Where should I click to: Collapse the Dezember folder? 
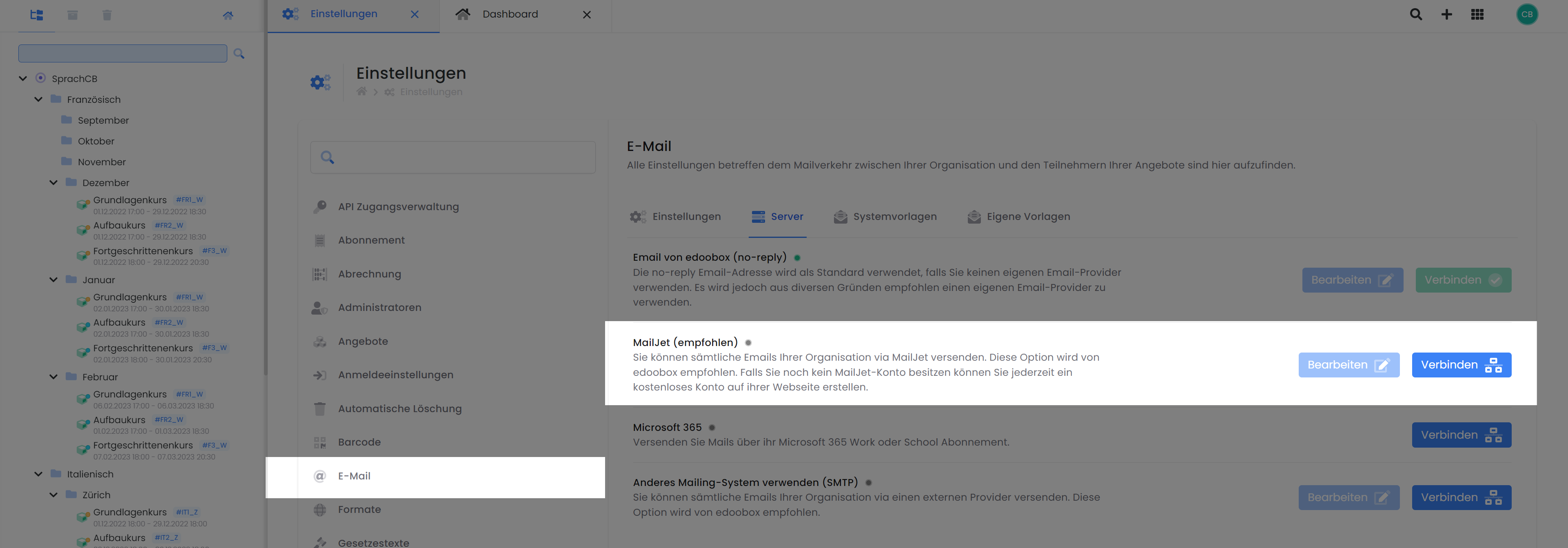[53, 183]
